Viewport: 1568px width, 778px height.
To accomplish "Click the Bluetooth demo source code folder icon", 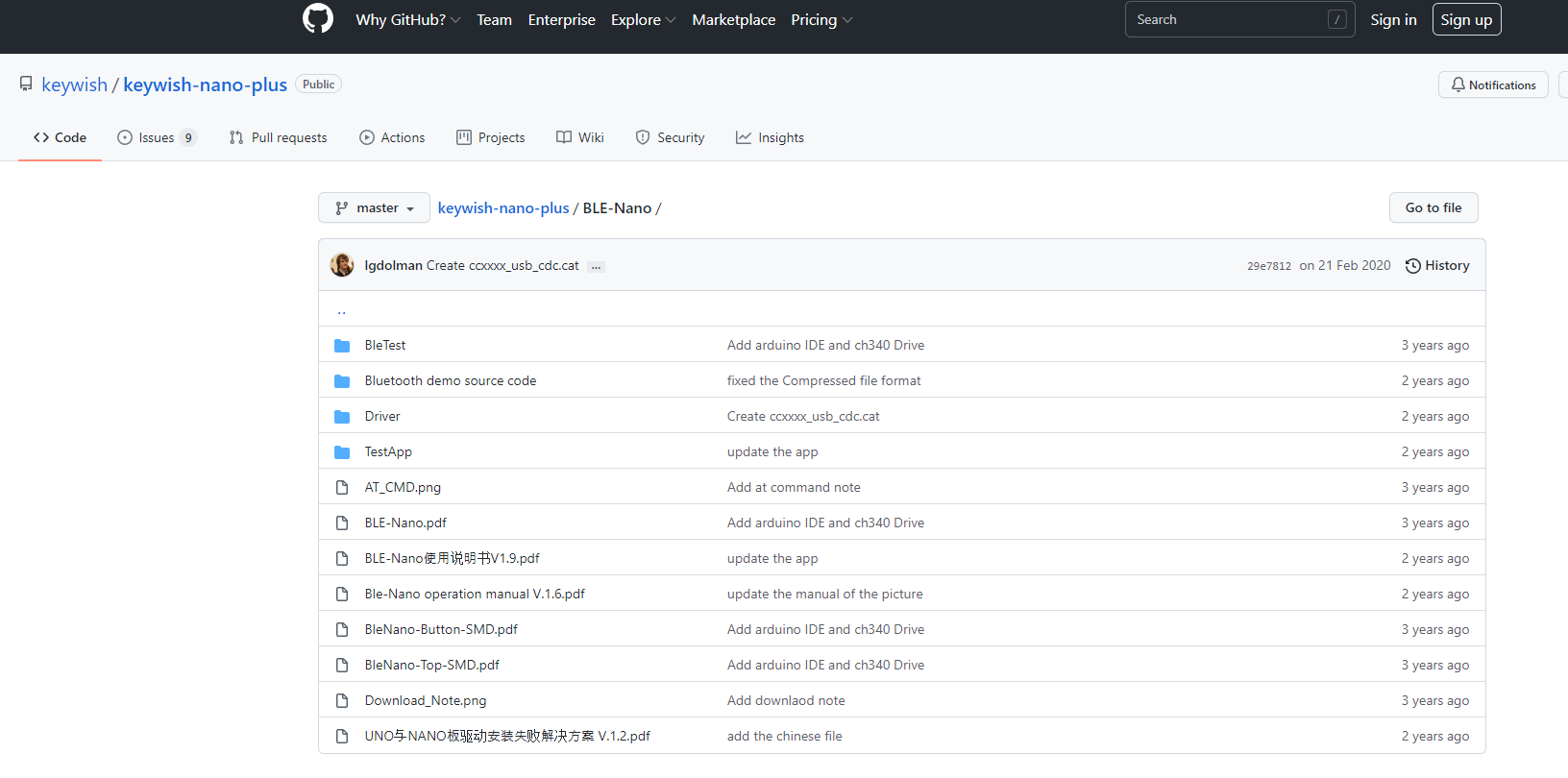I will click(342, 380).
